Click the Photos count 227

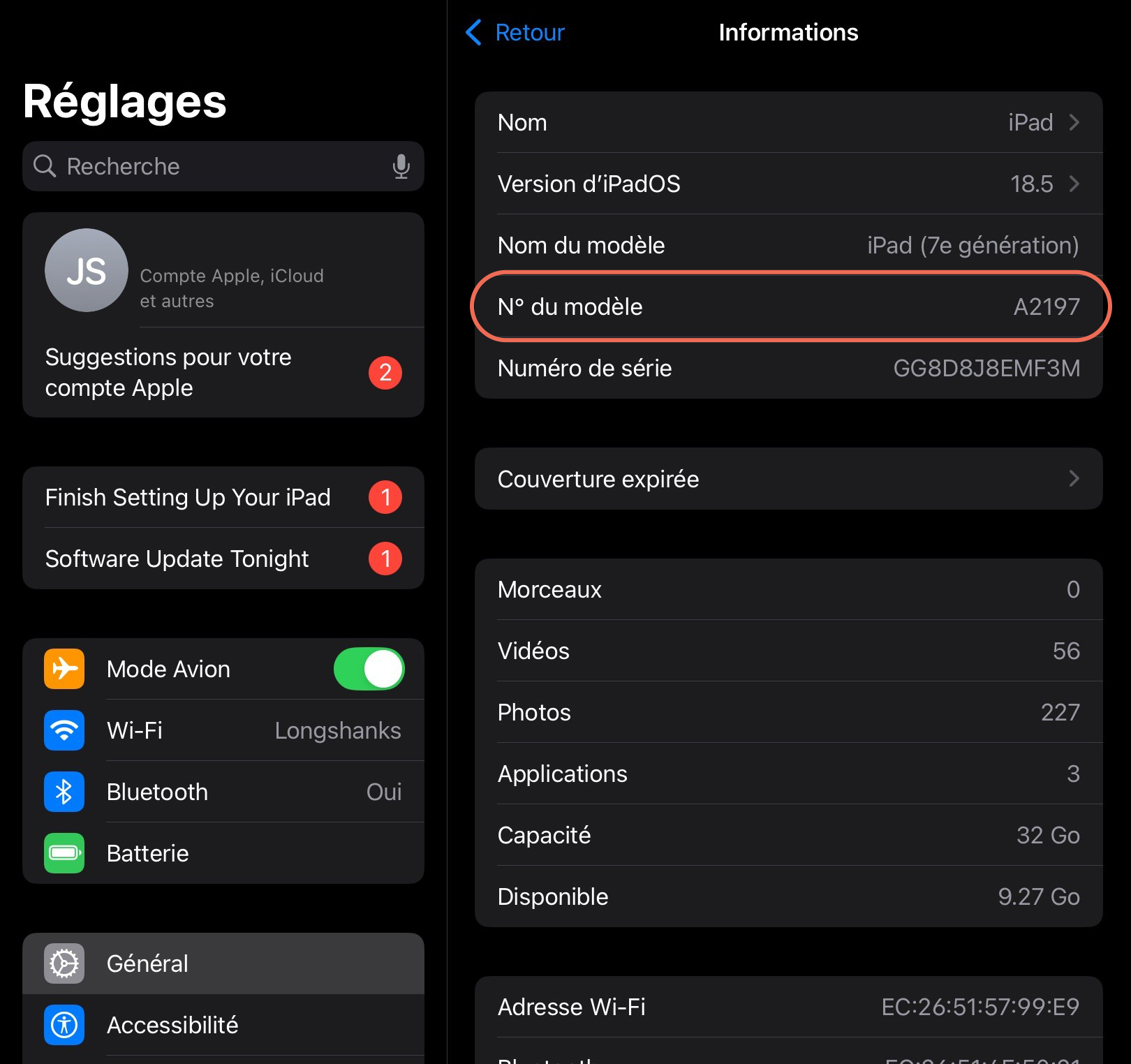(1060, 712)
